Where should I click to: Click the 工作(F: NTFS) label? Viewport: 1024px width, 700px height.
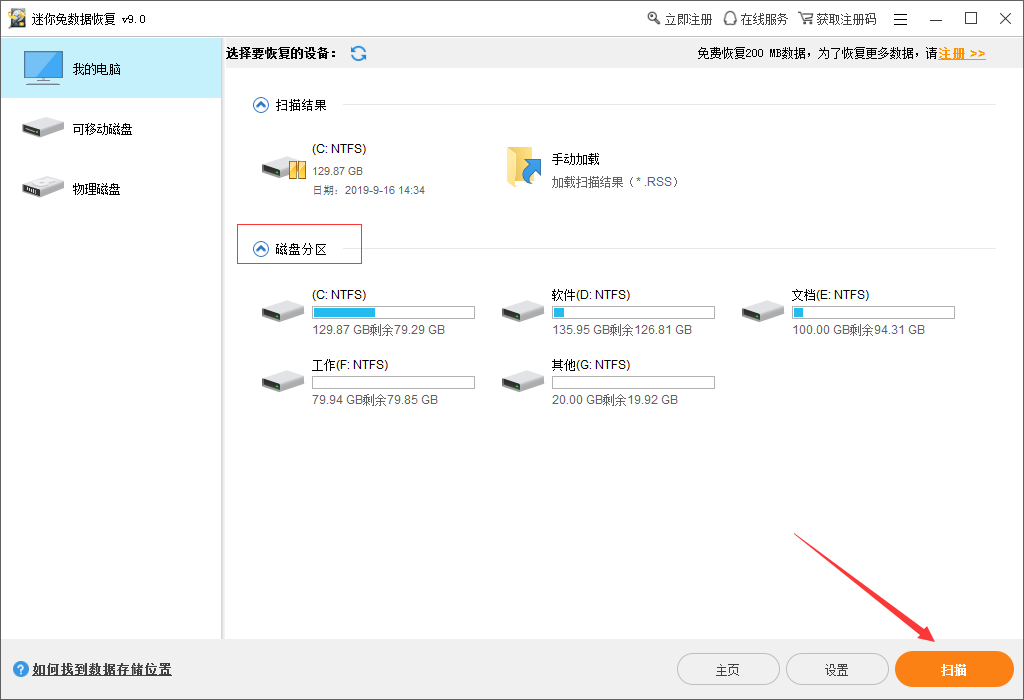click(x=351, y=365)
